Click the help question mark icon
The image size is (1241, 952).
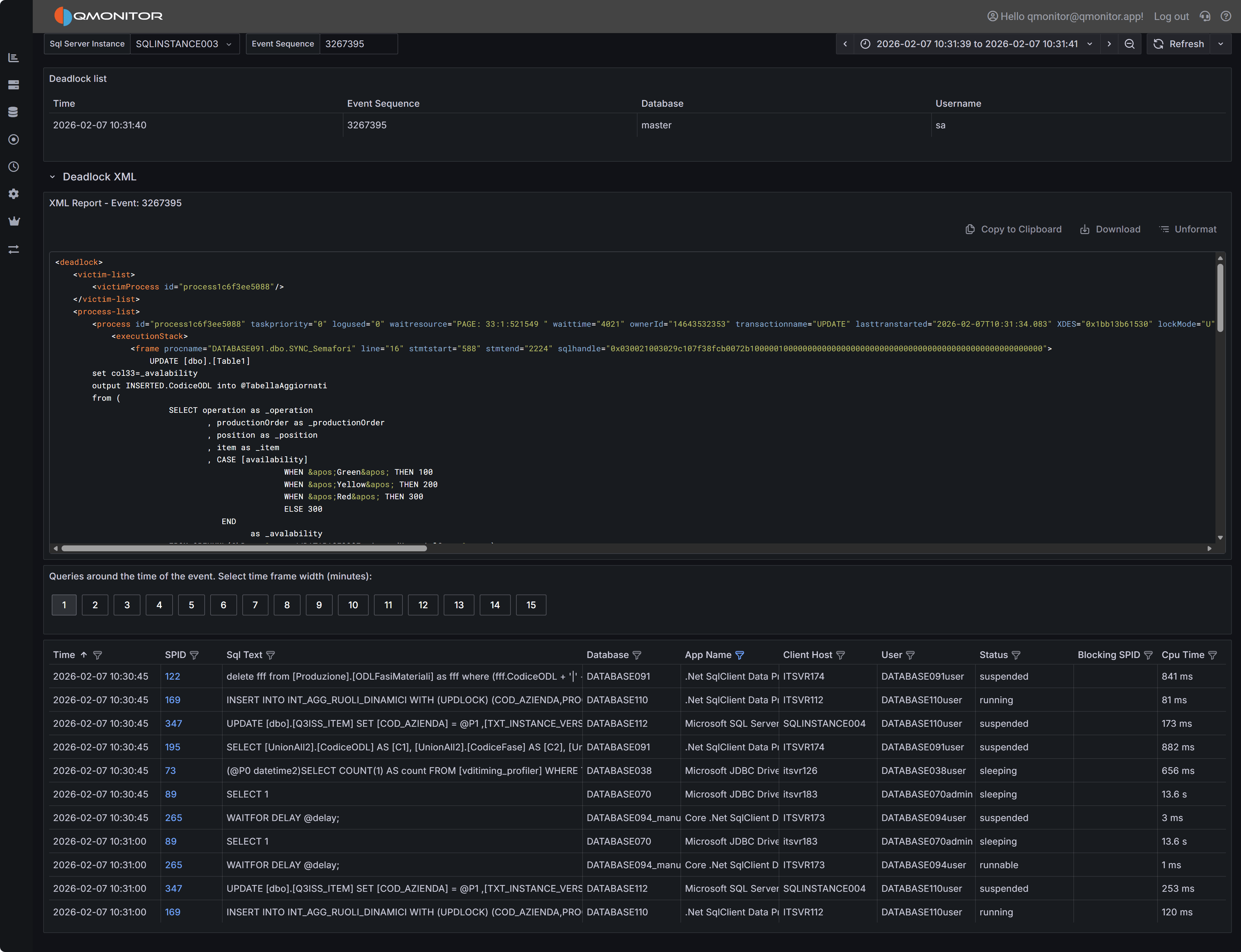tap(1226, 16)
